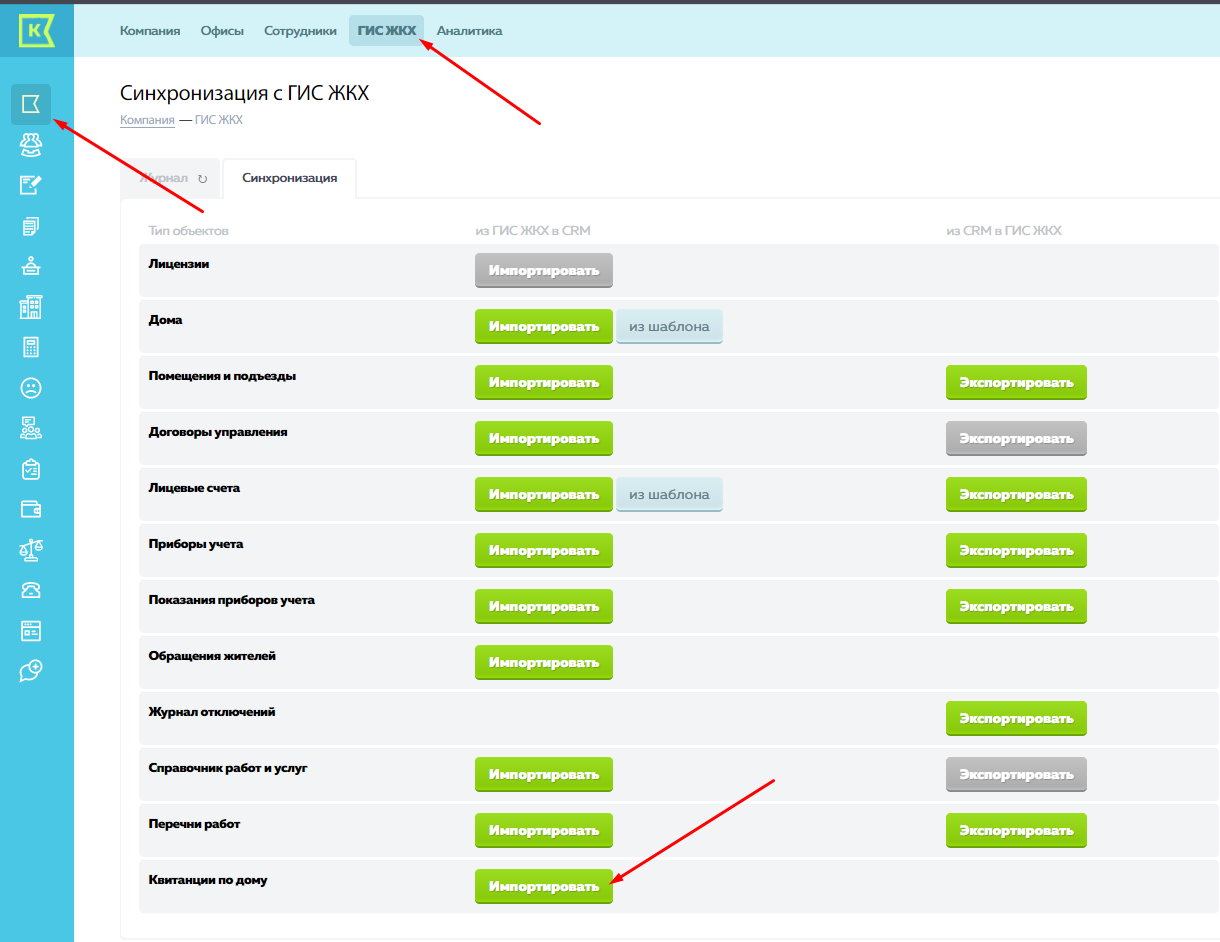
Task: Export Приборы учета
Action: [1016, 550]
